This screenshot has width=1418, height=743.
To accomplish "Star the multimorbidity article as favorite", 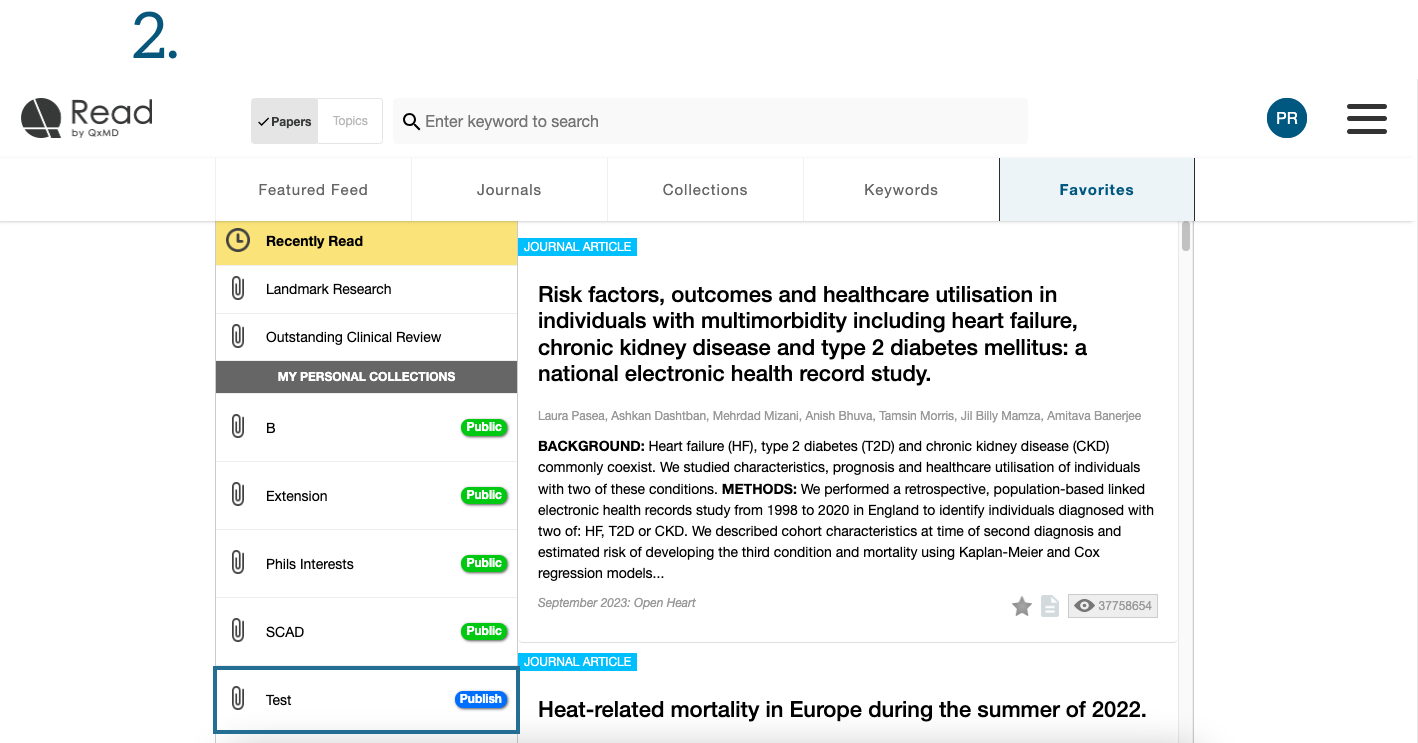I will pos(1021,606).
